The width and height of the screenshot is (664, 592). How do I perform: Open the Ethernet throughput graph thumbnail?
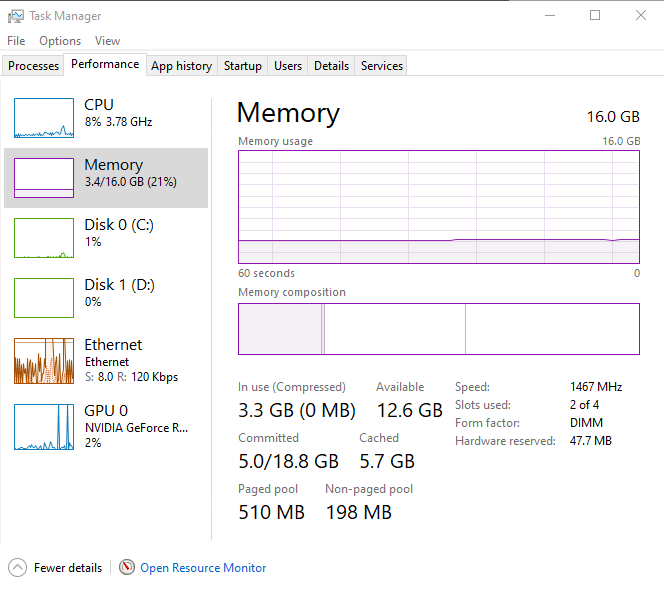click(44, 361)
